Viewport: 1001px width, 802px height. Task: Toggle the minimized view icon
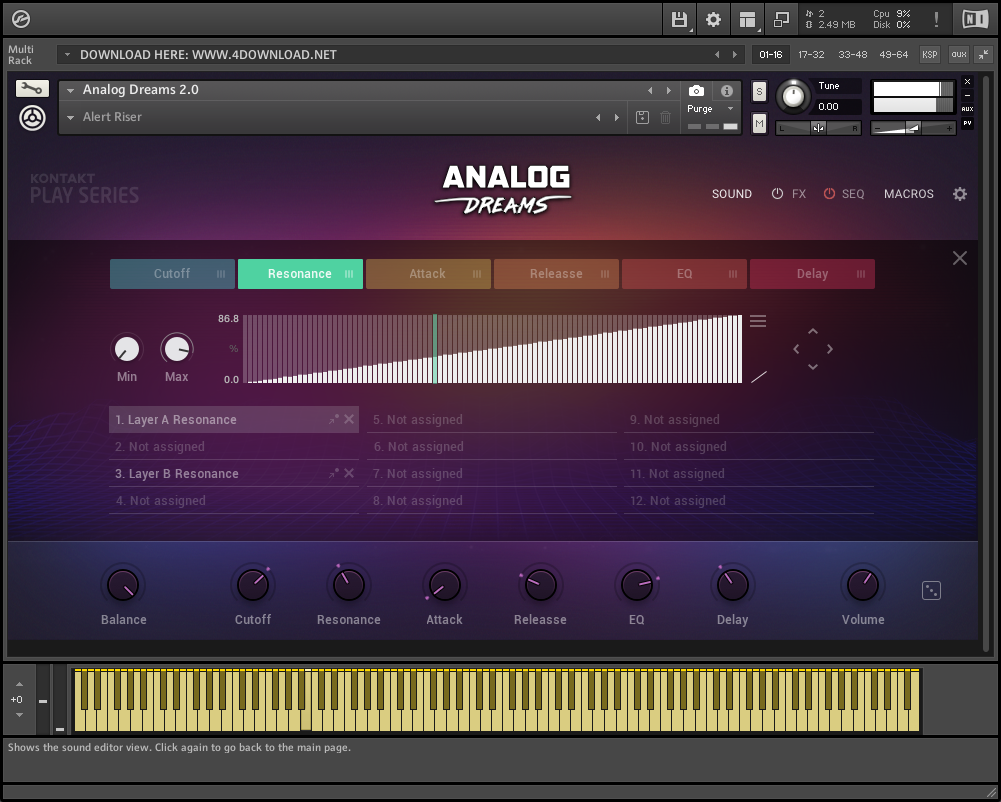tap(781, 20)
